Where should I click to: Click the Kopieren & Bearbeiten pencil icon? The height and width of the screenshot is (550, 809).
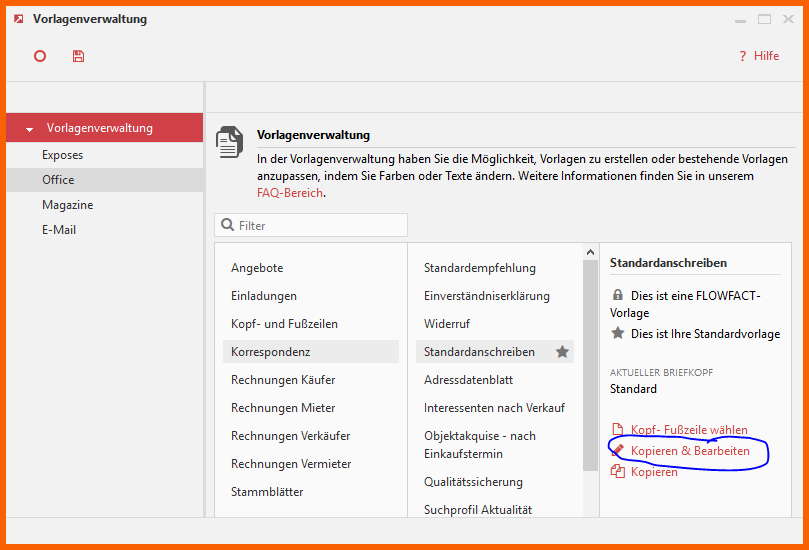pos(618,451)
